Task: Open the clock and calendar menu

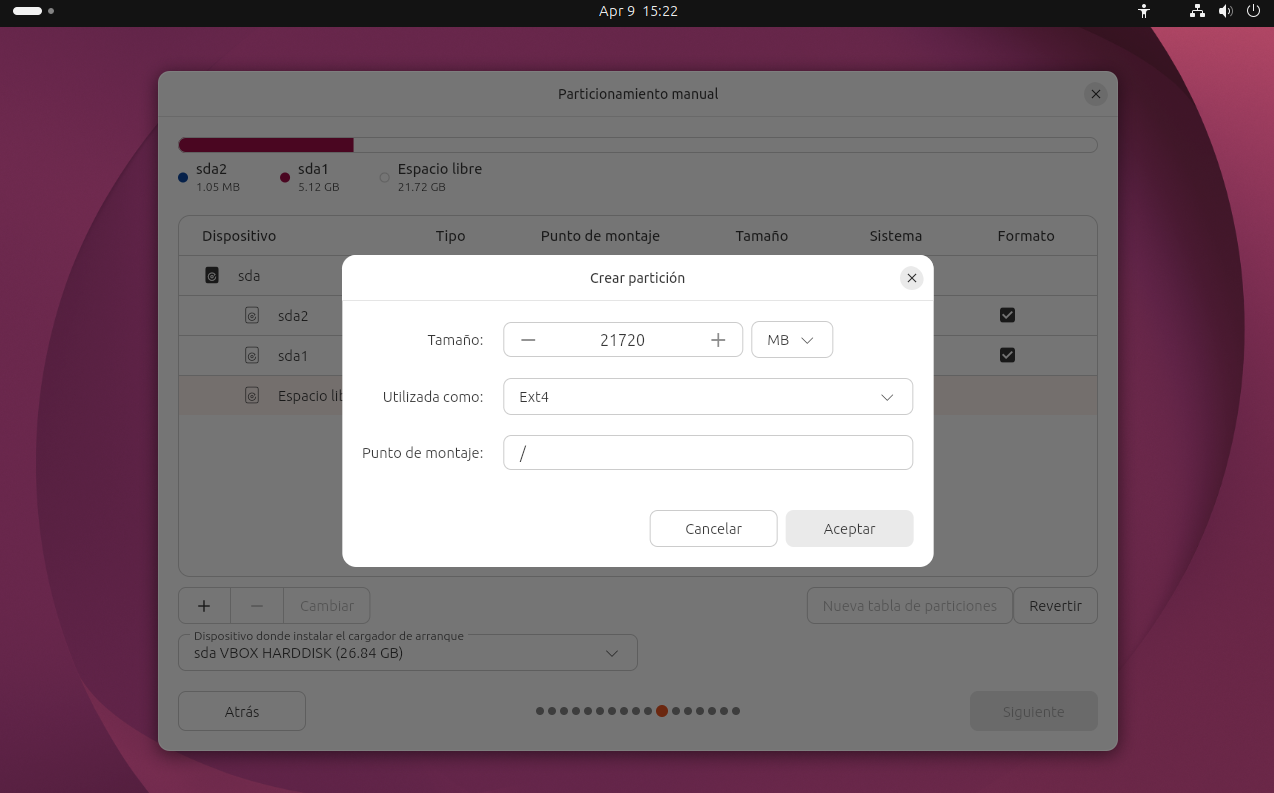Action: [x=637, y=11]
